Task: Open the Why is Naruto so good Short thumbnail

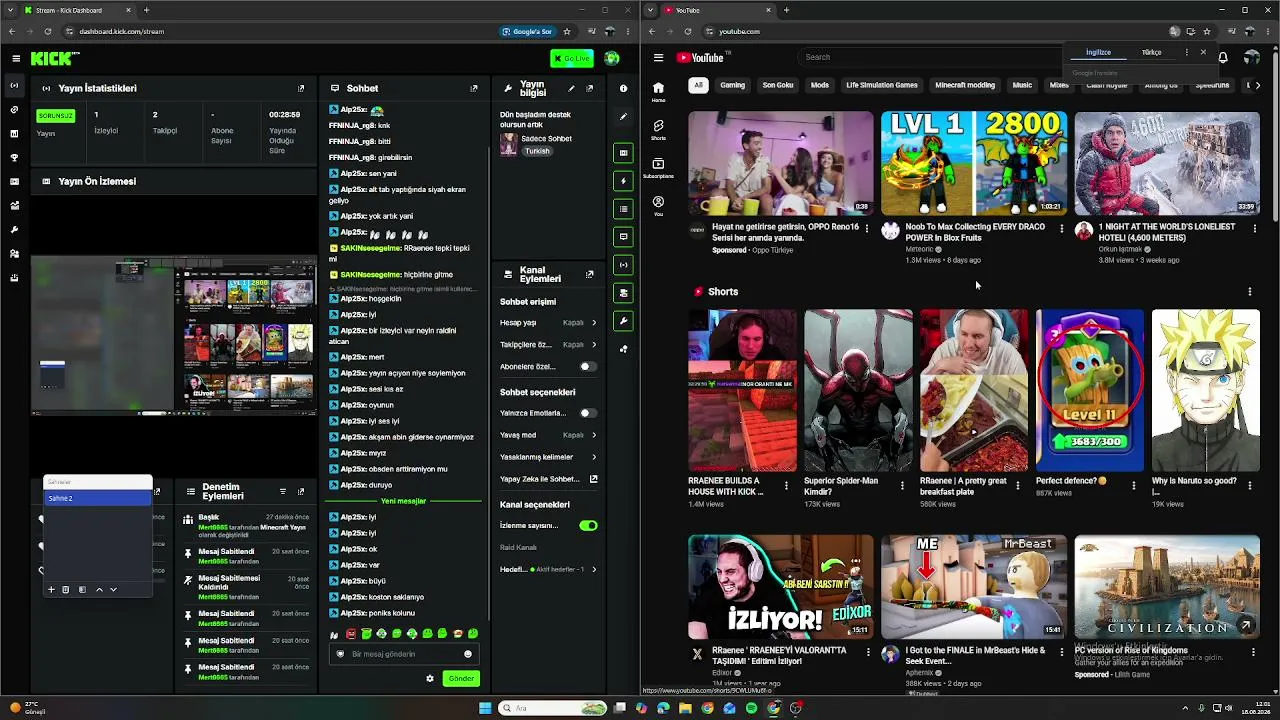Action: coord(1206,390)
